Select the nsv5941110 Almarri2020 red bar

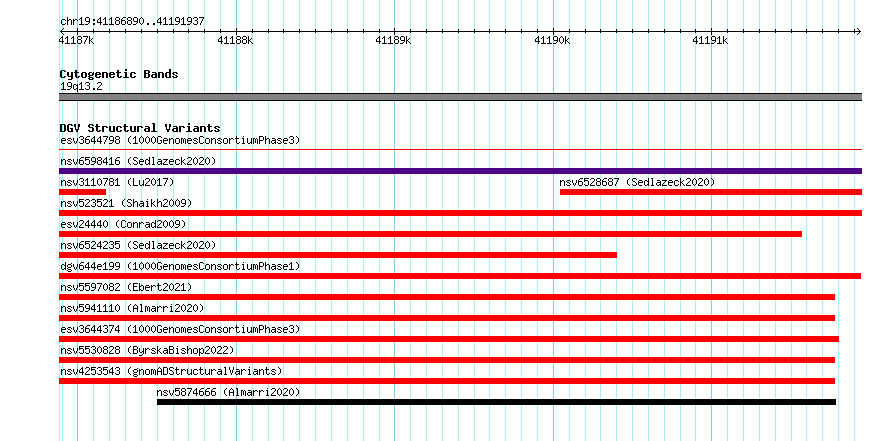click(x=447, y=318)
